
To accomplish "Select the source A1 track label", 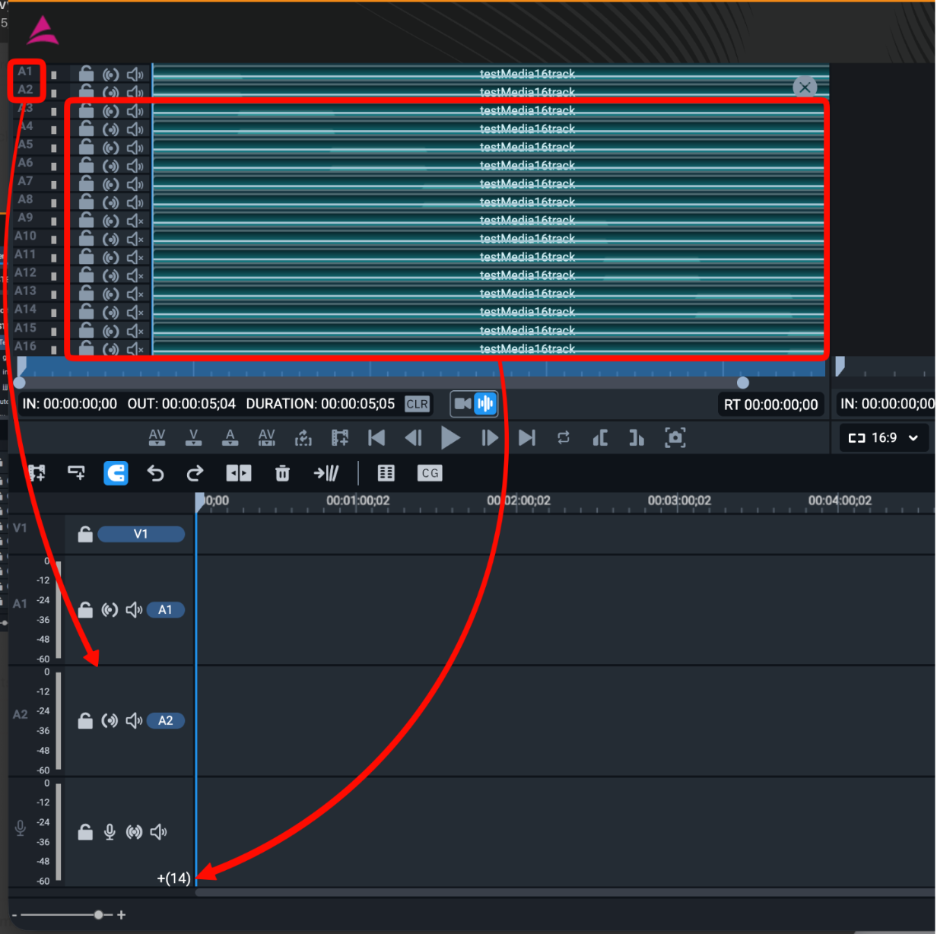I will pyautogui.click(x=25, y=72).
